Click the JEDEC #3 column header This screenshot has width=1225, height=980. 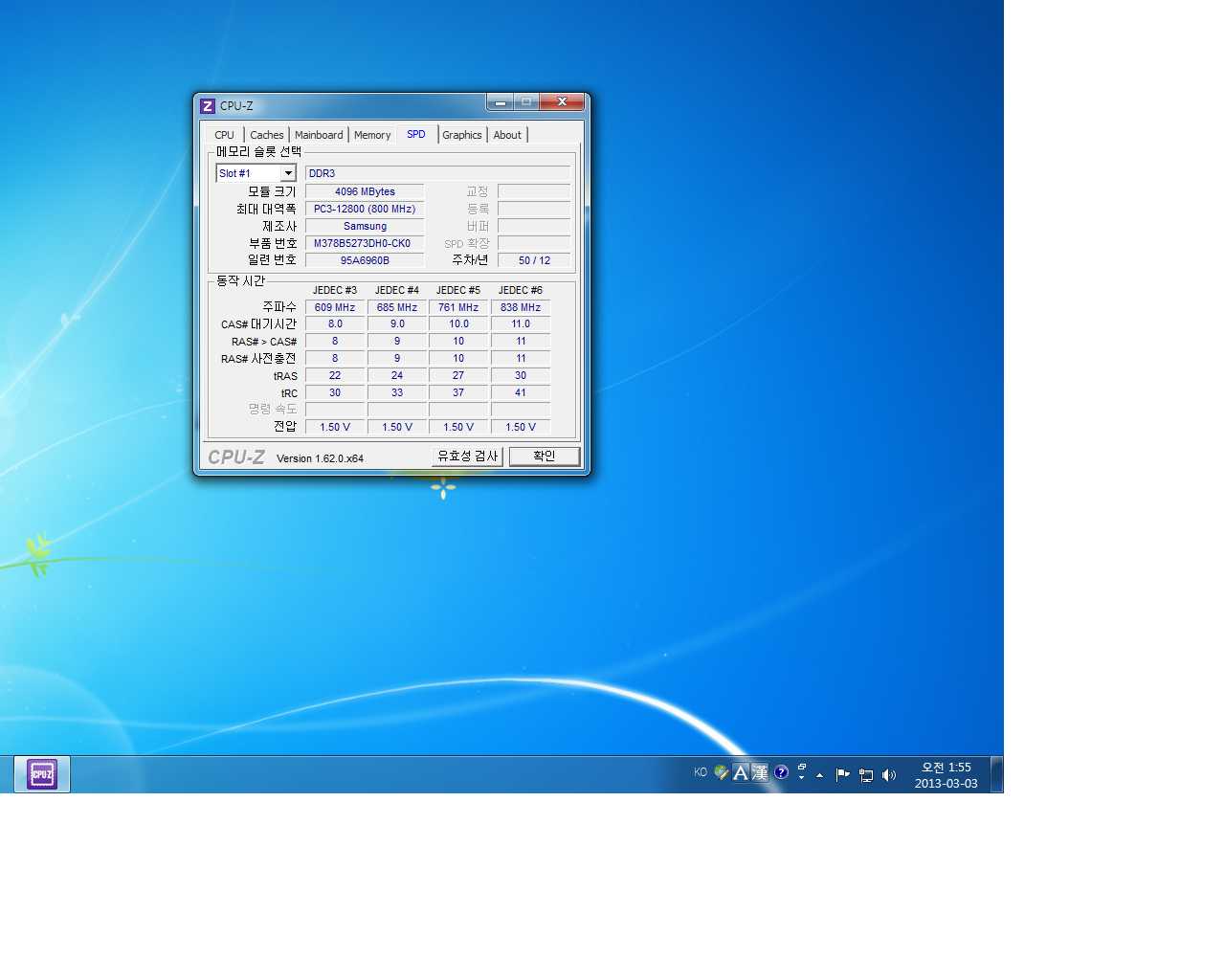coord(335,290)
